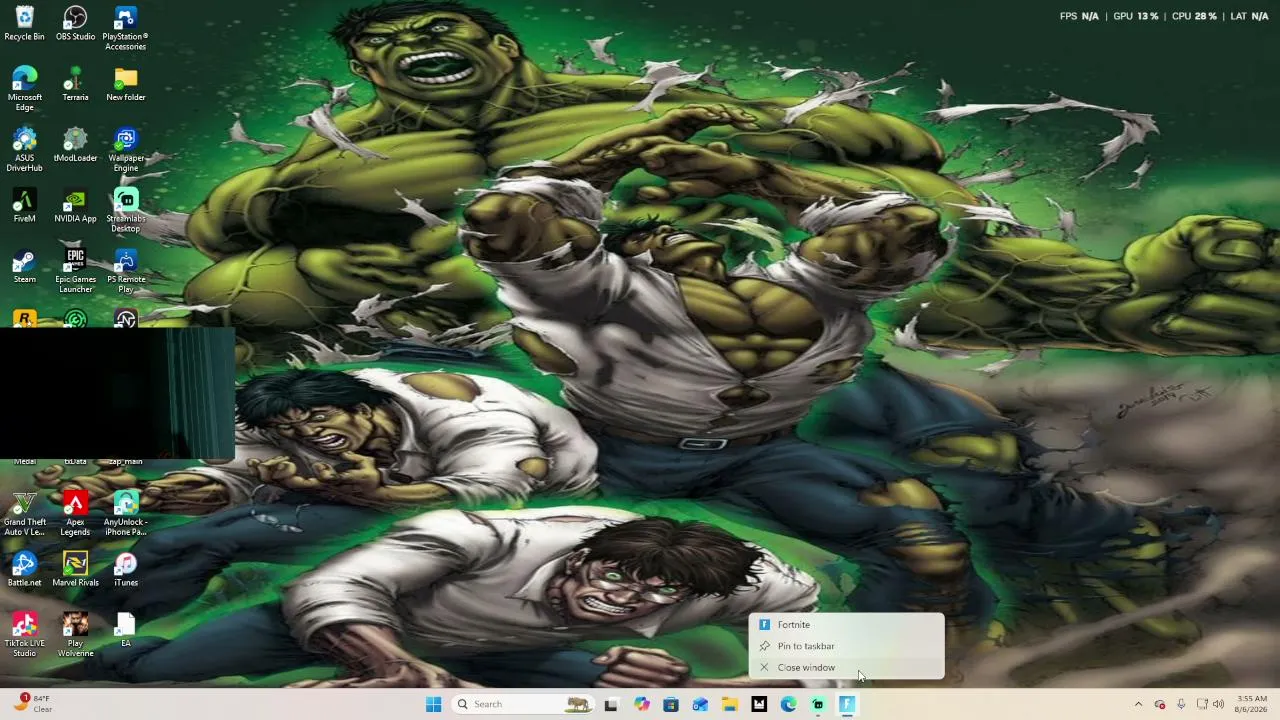
Task: Open the volume control in system tray
Action: [x=1218, y=704]
